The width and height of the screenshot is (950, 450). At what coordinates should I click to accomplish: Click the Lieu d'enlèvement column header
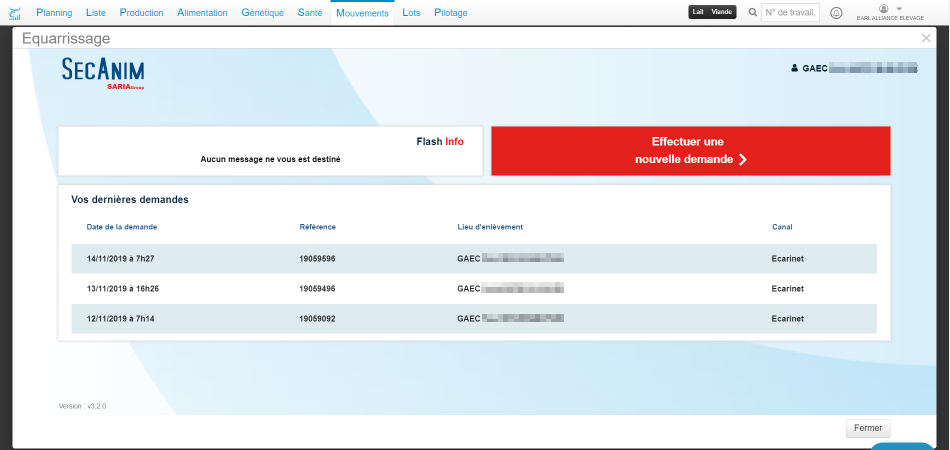point(490,227)
